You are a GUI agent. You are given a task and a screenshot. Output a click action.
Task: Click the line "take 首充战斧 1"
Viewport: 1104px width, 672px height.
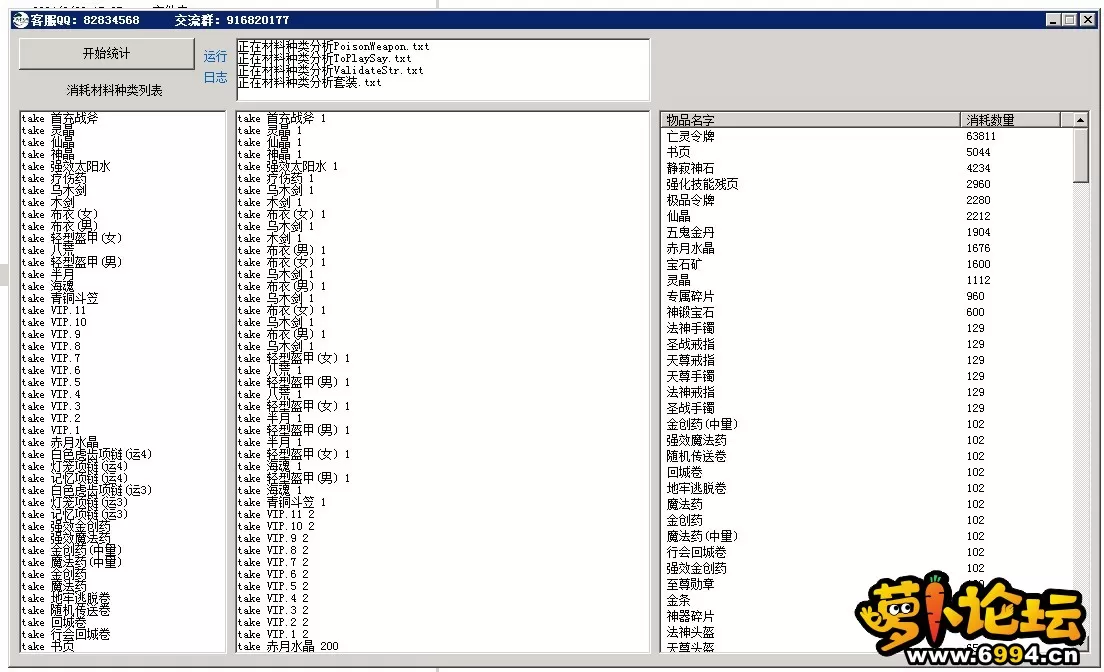coord(282,118)
